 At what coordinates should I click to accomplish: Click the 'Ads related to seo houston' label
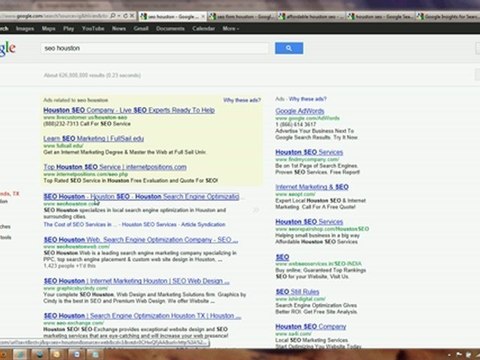point(76,100)
